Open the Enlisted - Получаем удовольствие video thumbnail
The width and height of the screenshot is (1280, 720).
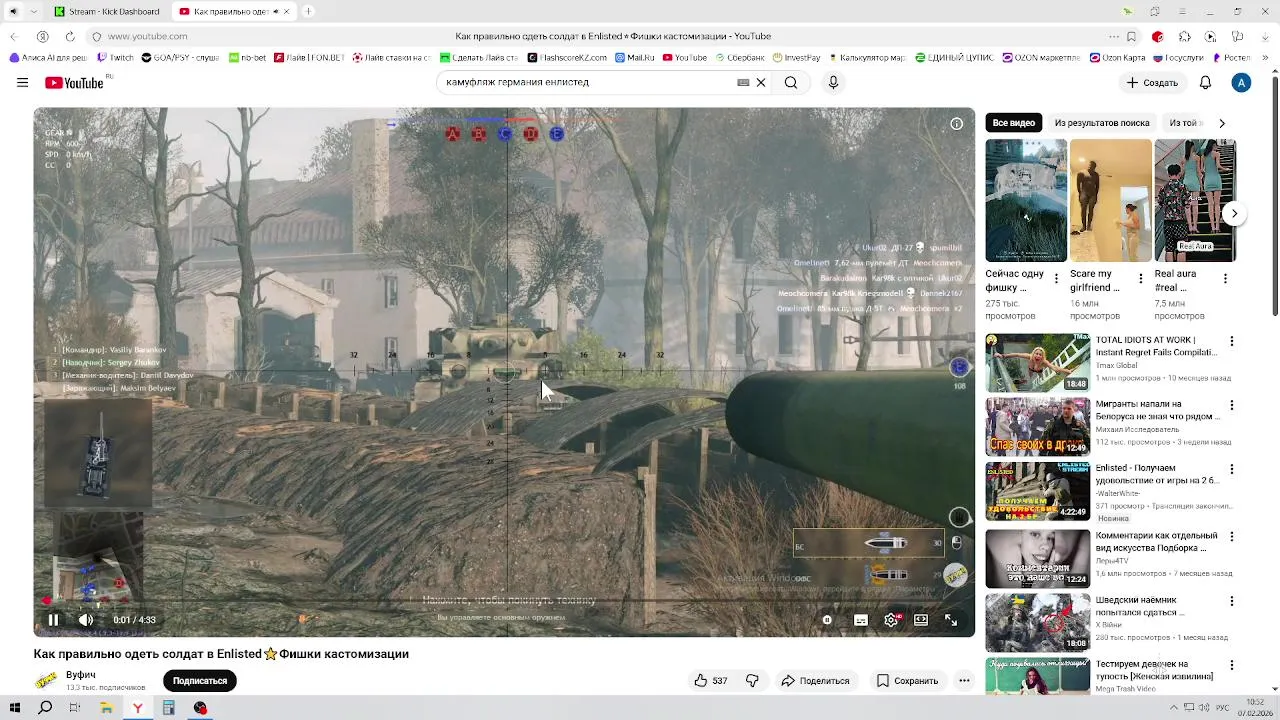pyautogui.click(x=1038, y=490)
